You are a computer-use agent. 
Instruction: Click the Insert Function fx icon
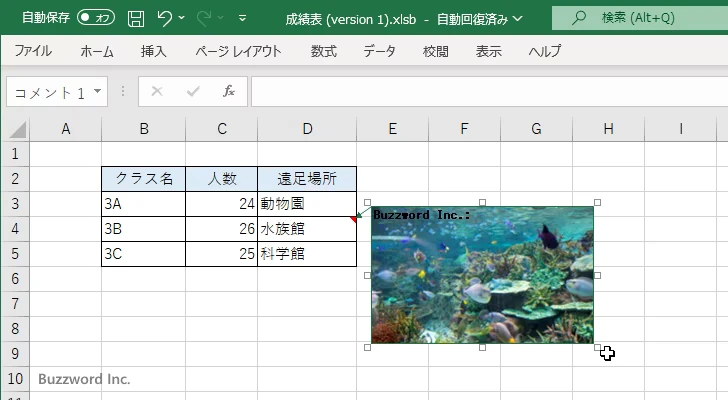229,91
